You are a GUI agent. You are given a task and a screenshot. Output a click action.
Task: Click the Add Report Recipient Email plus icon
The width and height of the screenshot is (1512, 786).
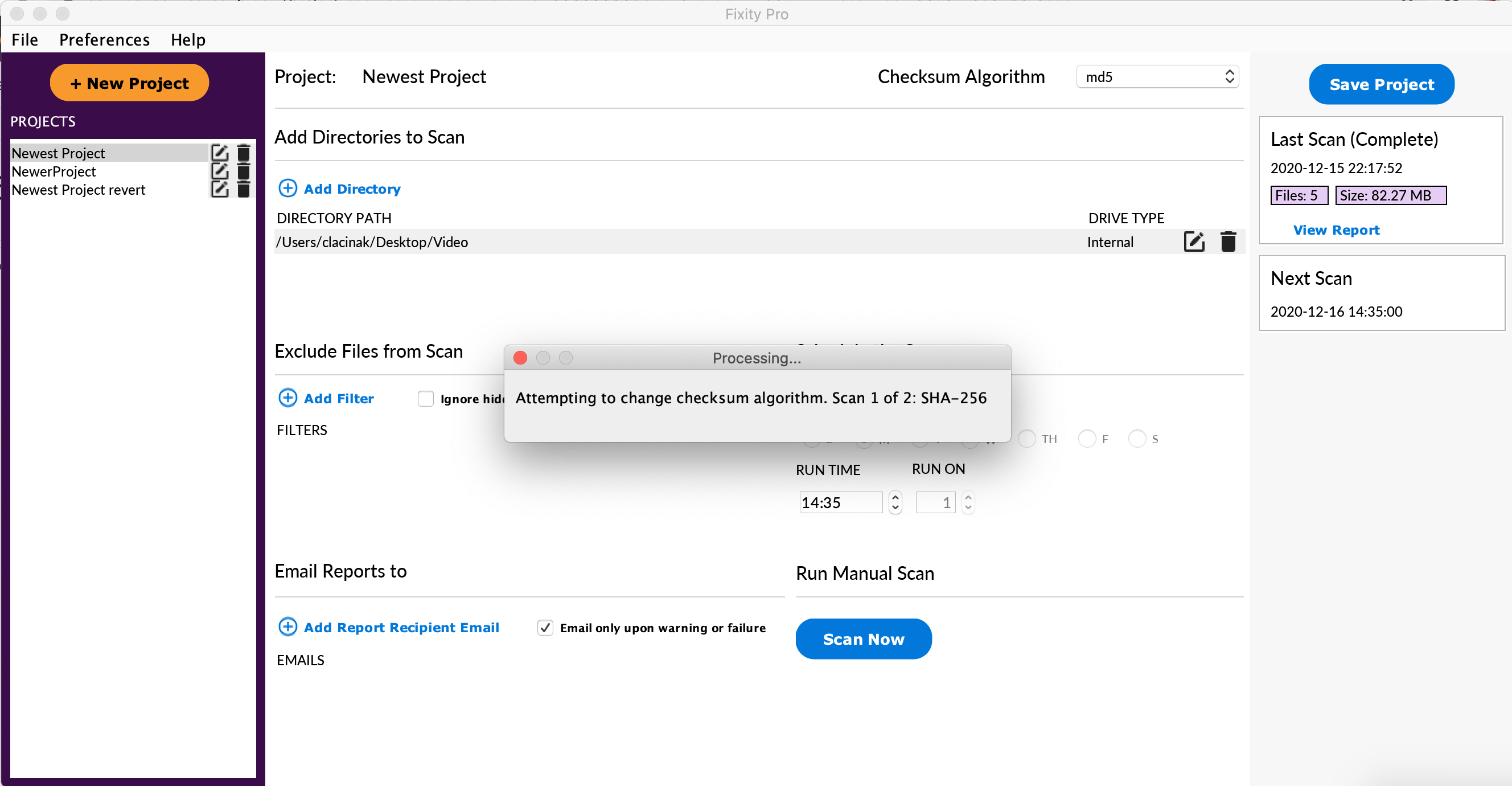pyautogui.click(x=287, y=628)
